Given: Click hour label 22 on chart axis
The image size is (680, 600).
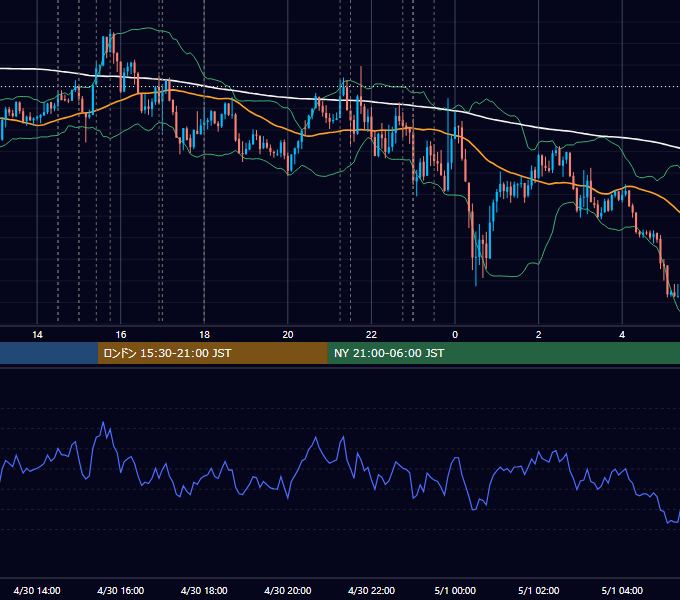Looking at the screenshot, I should (371, 335).
